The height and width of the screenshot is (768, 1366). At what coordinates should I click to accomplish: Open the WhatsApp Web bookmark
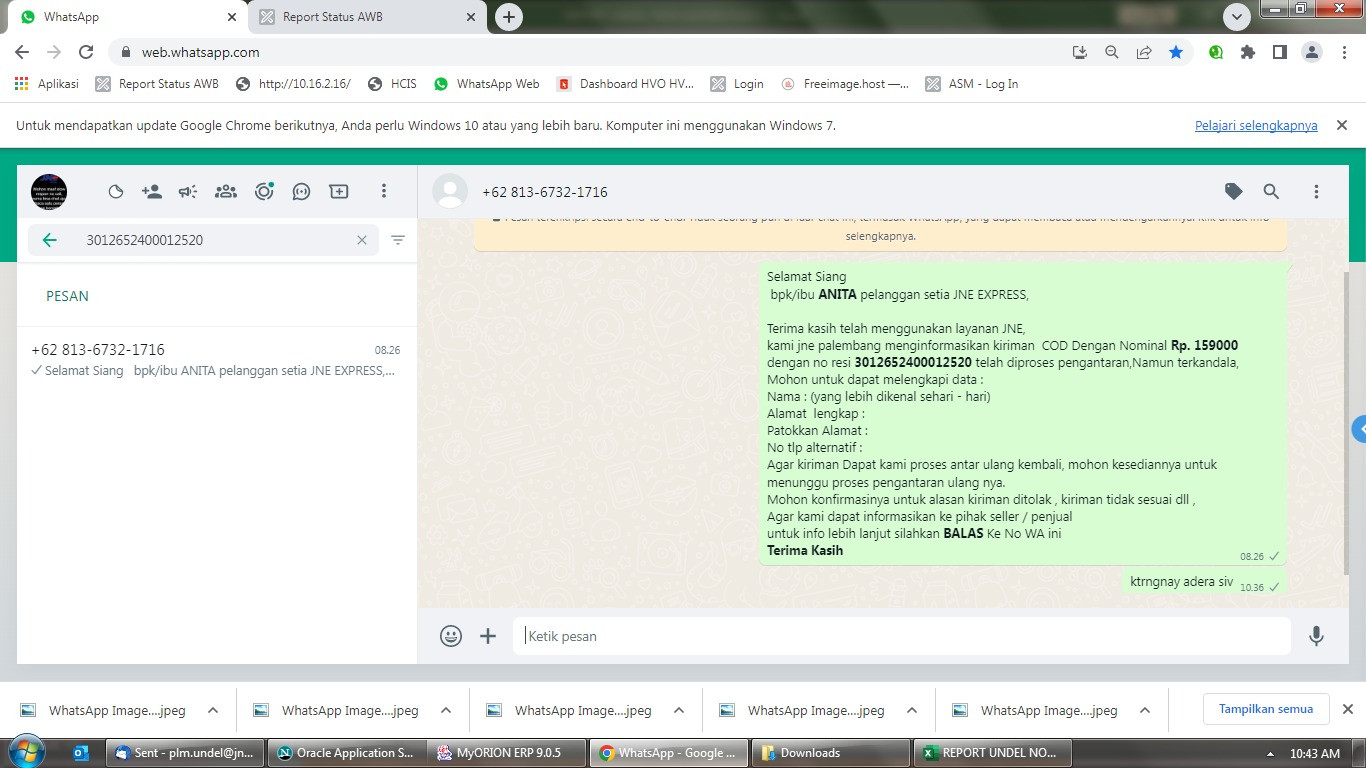[x=486, y=84]
